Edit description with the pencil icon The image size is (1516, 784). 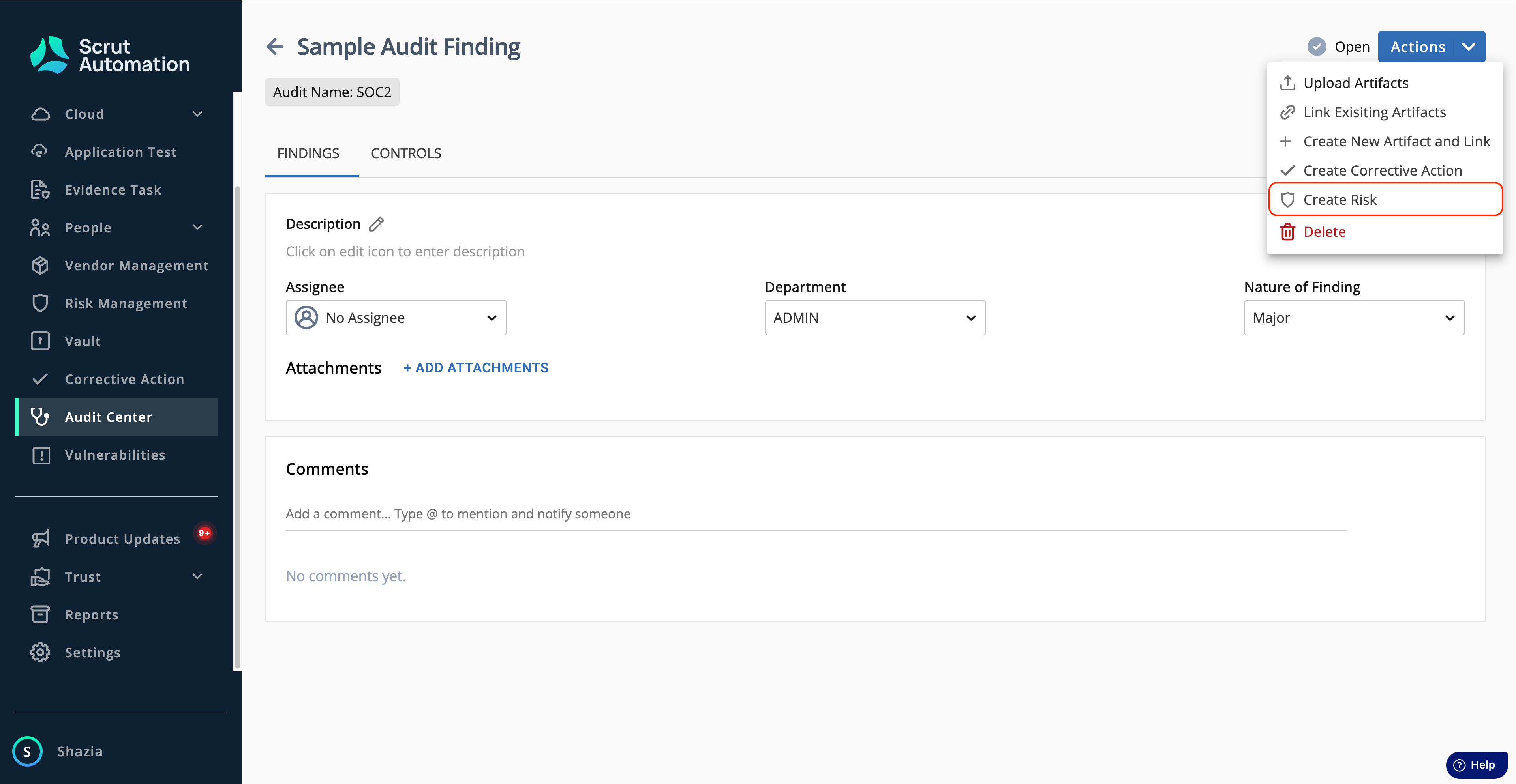[x=377, y=224]
